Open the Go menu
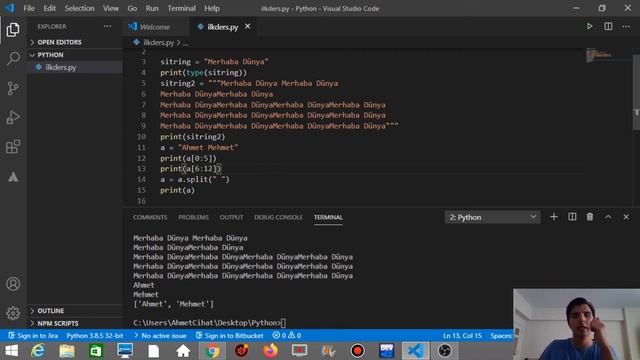The height and width of the screenshot is (360, 640). point(132,8)
